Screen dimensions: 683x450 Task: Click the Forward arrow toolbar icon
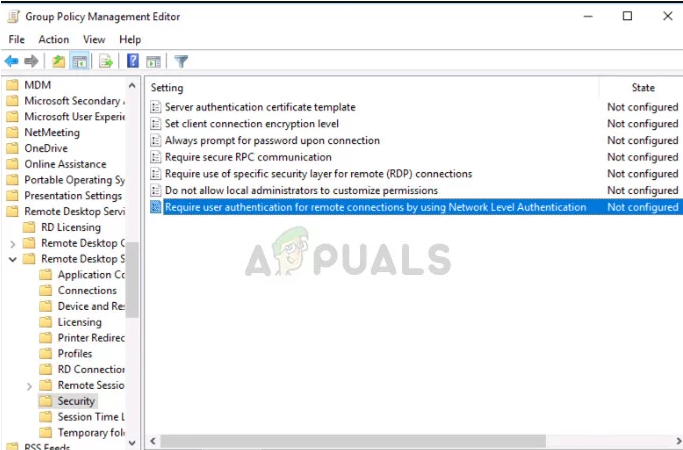[31, 61]
